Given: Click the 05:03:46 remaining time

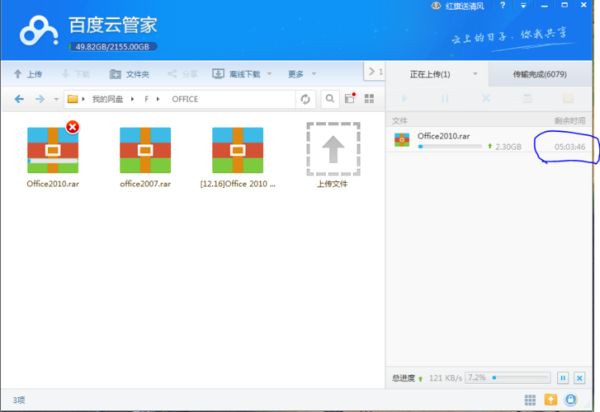Looking at the screenshot, I should (x=570, y=147).
